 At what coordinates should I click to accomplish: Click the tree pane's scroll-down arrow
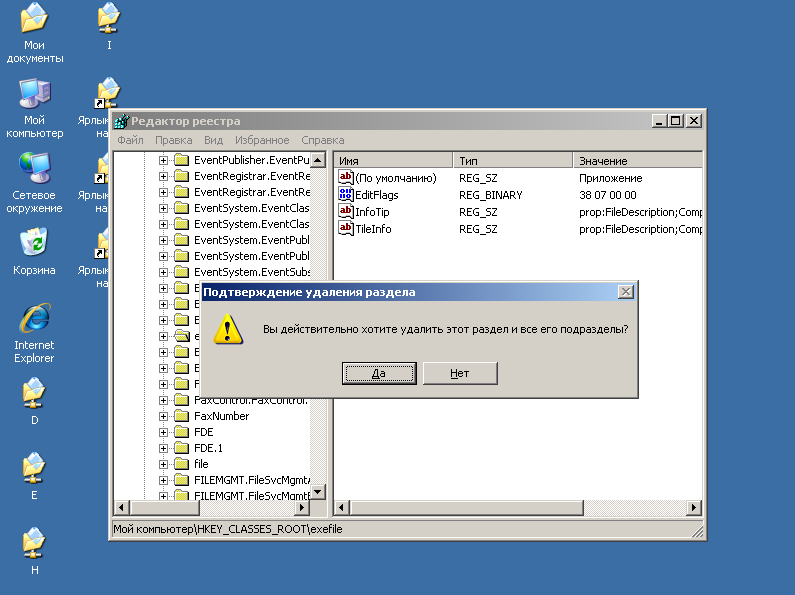coord(318,492)
